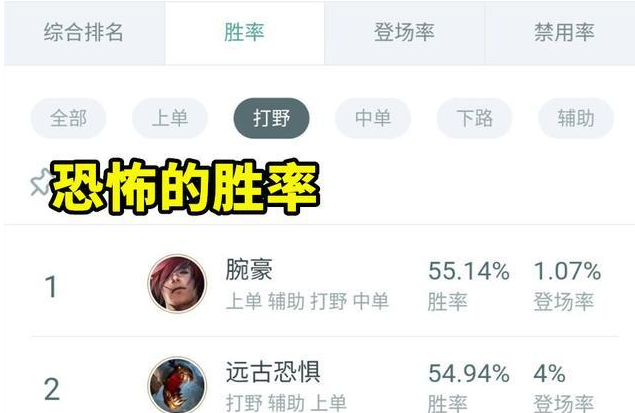This screenshot has width=635, height=413.
Task: Filter by 上单 position
Action: coord(170,118)
